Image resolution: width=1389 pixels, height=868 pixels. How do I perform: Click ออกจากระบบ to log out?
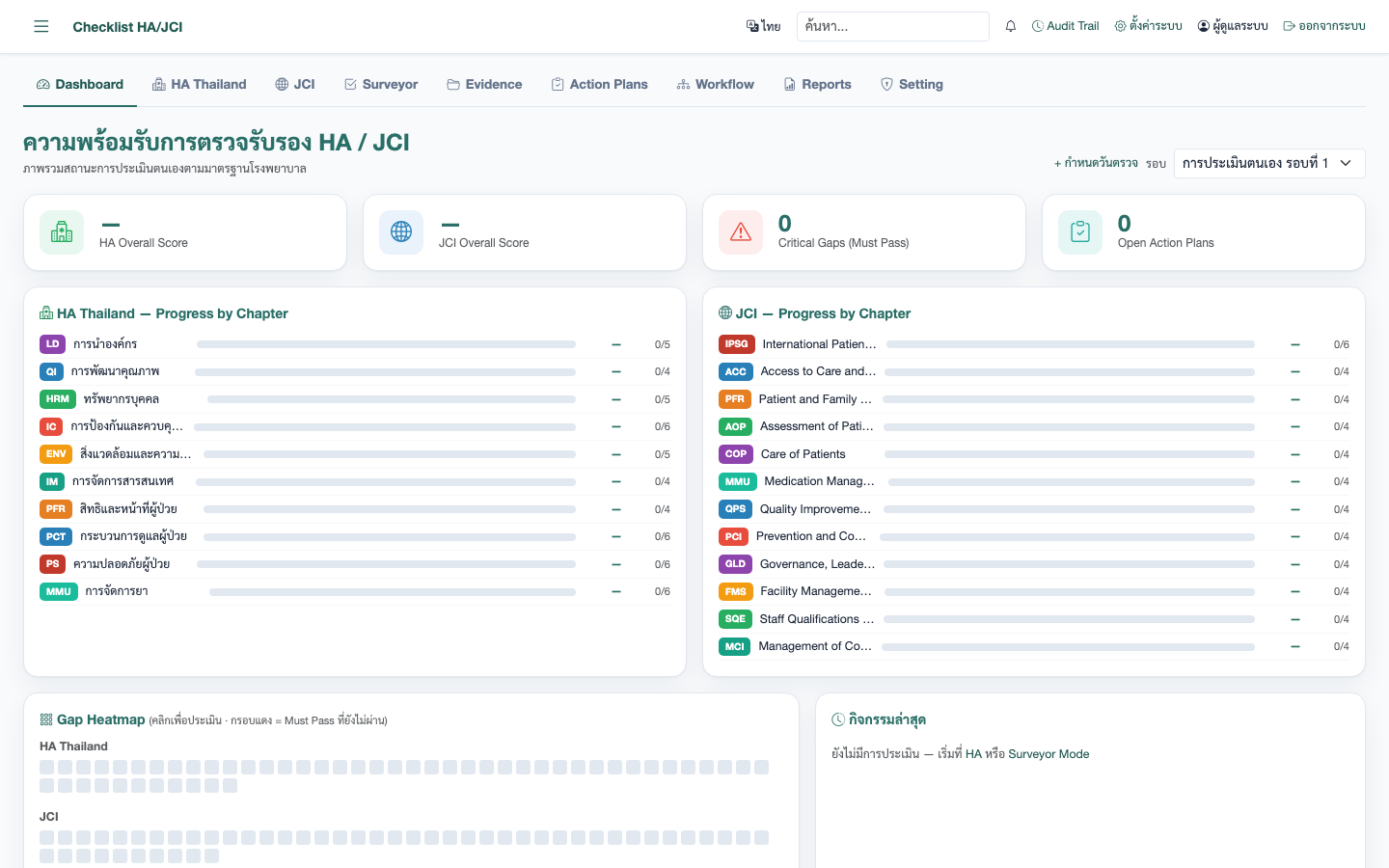1323,26
